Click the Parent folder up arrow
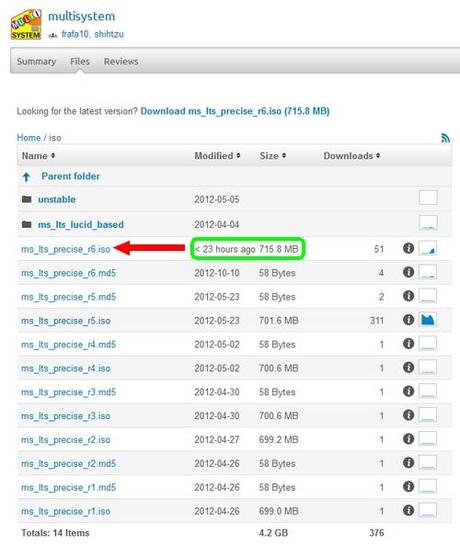Image resolution: width=460 pixels, height=544 pixels. [26, 177]
